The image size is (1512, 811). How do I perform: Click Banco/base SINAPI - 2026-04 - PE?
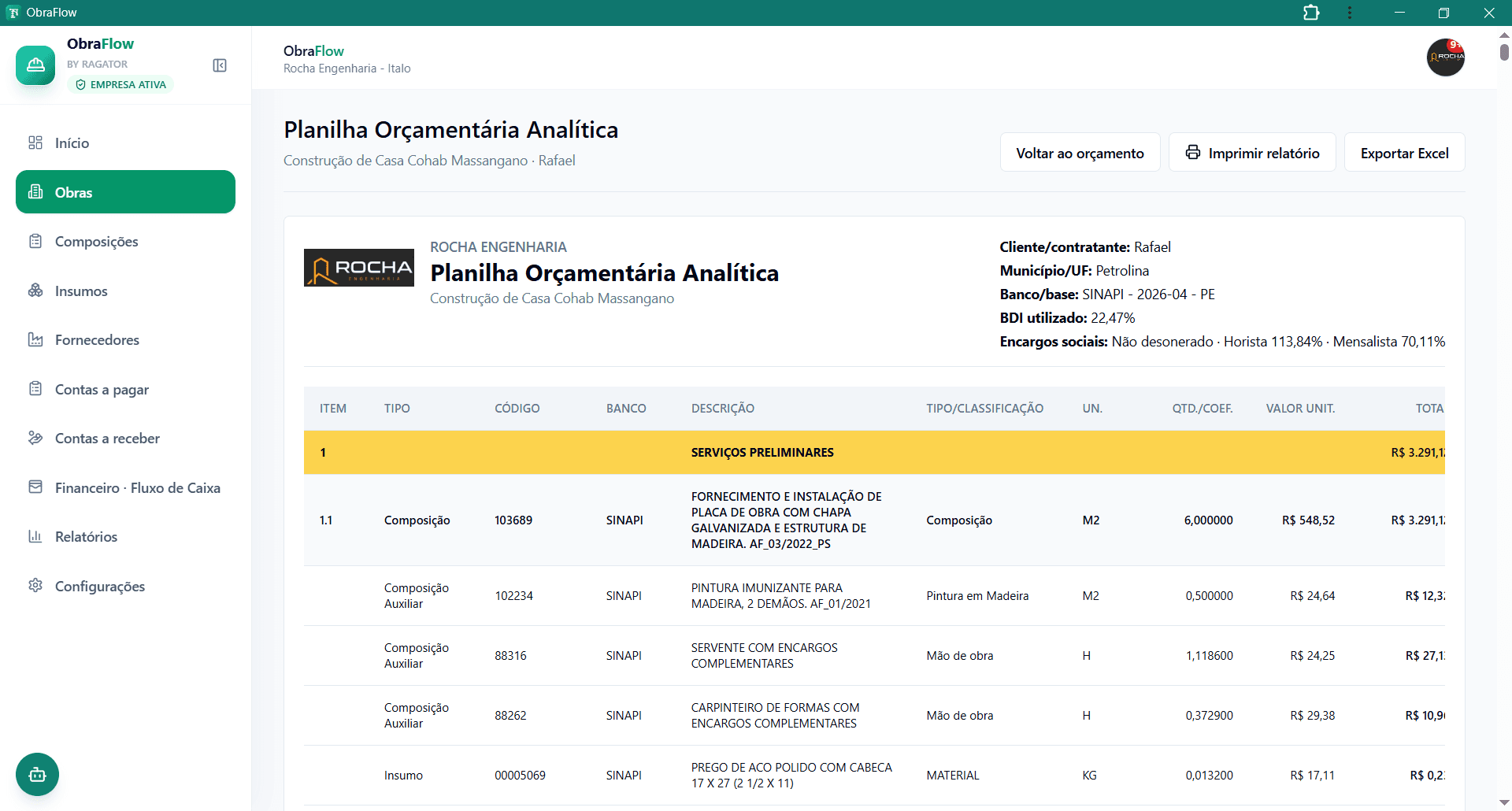tap(1107, 294)
